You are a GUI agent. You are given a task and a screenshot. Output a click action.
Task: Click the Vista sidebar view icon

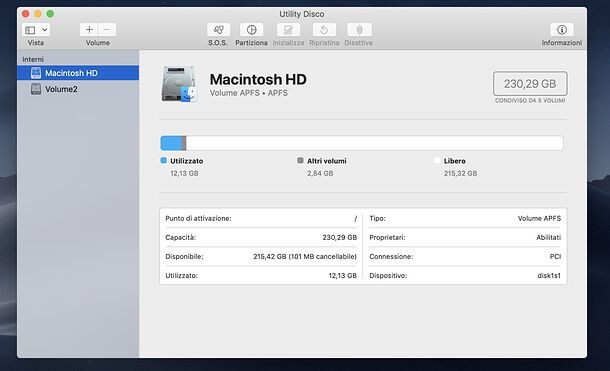[x=30, y=30]
